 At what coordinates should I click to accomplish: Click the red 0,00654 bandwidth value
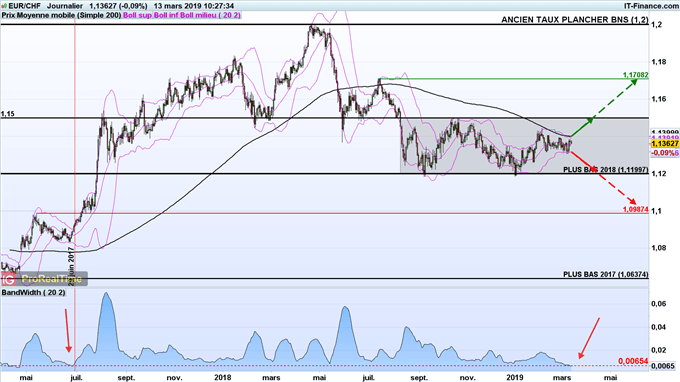[x=634, y=361]
